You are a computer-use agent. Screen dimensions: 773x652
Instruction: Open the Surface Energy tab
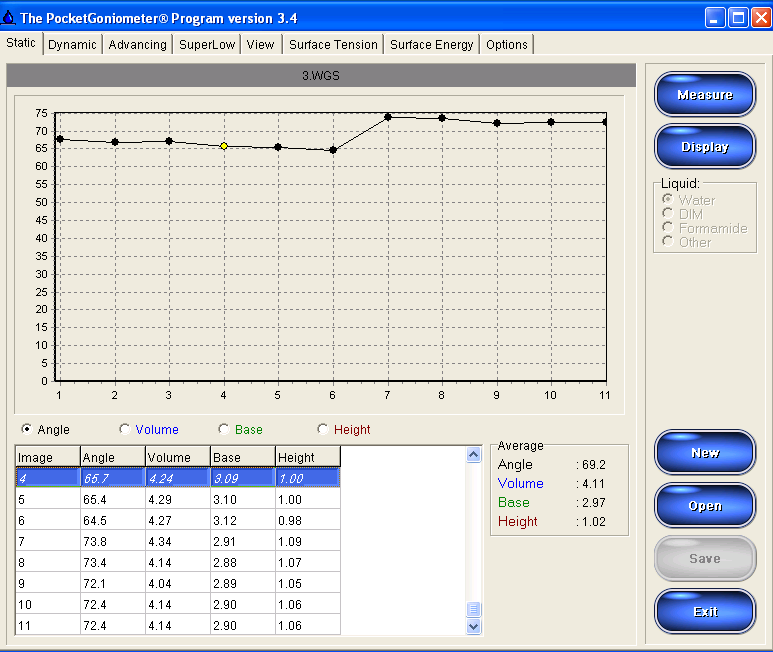(x=431, y=44)
